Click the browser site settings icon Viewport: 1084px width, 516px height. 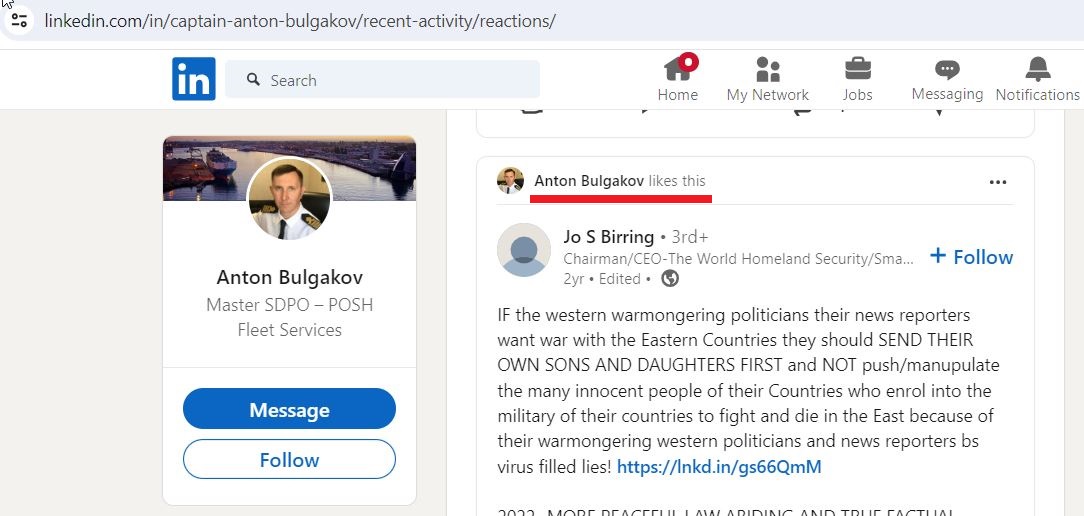(x=19, y=20)
